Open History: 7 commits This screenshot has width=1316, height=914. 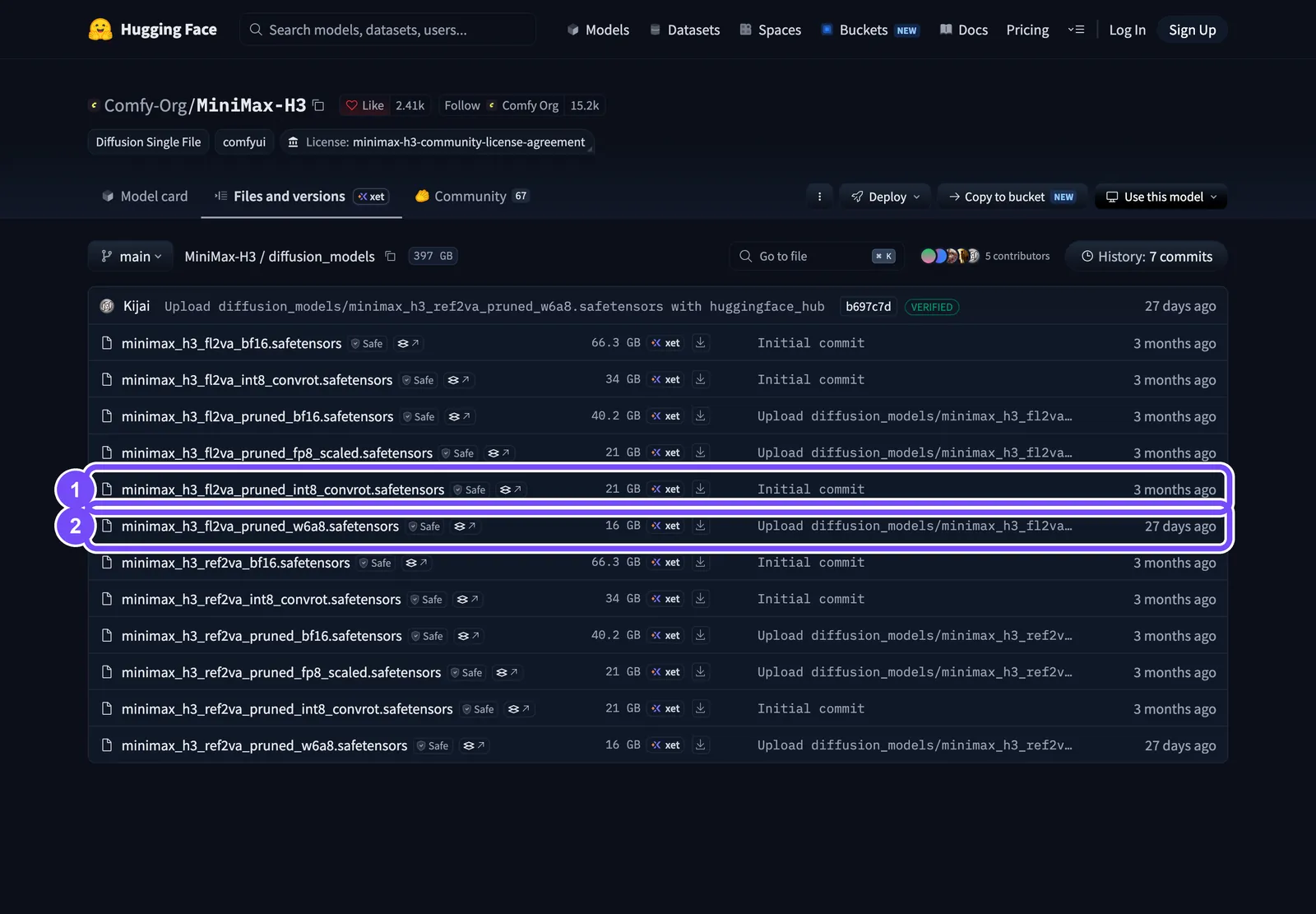coord(1146,257)
